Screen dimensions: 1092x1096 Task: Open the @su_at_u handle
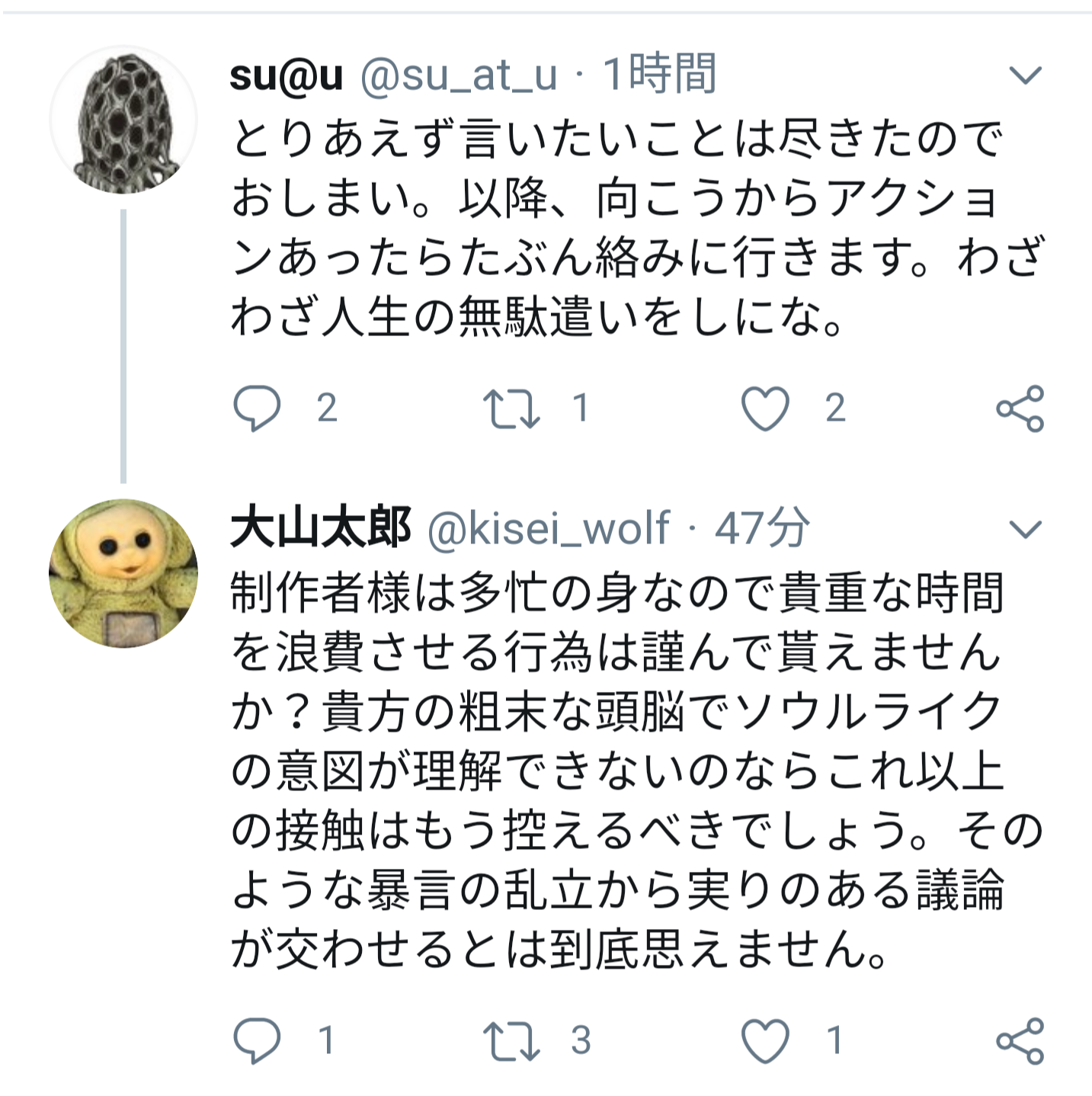pos(459,75)
